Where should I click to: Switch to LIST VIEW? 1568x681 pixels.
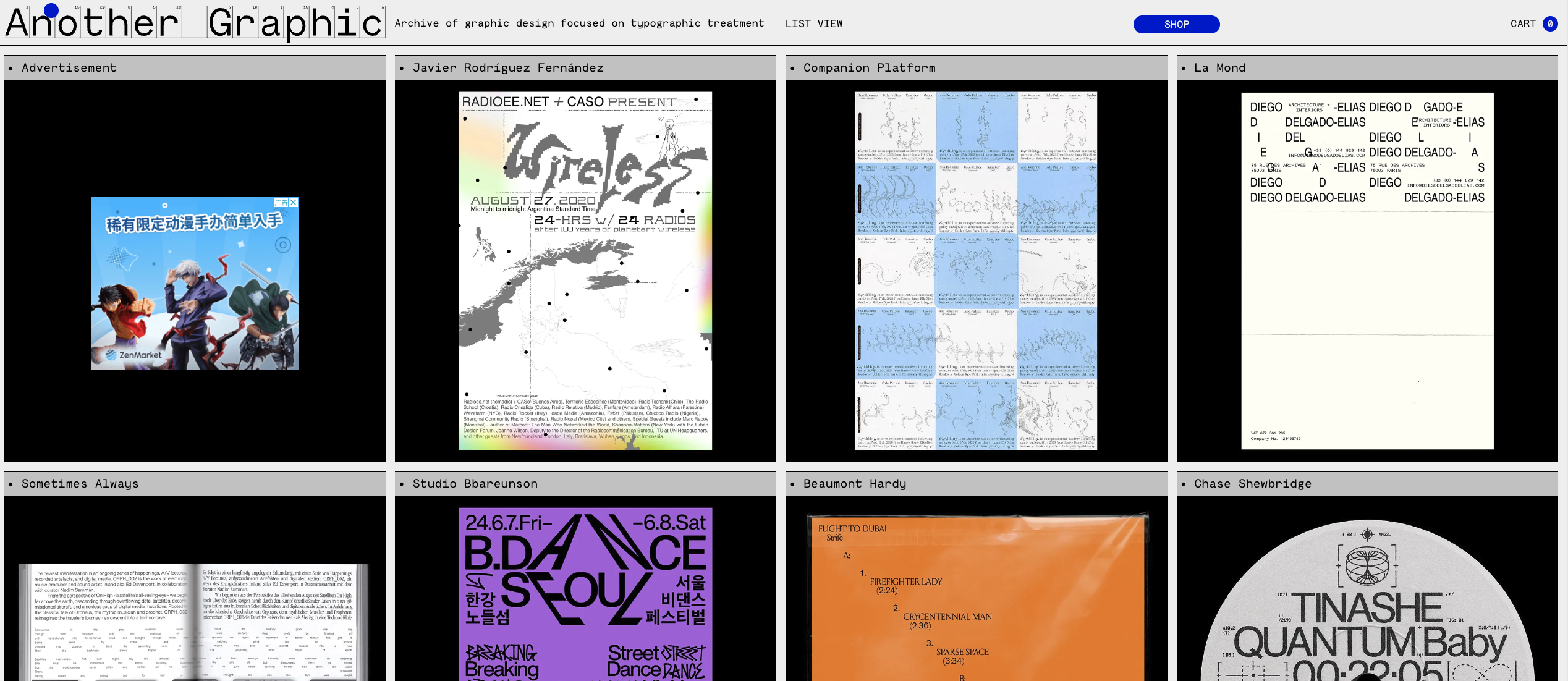coord(814,23)
